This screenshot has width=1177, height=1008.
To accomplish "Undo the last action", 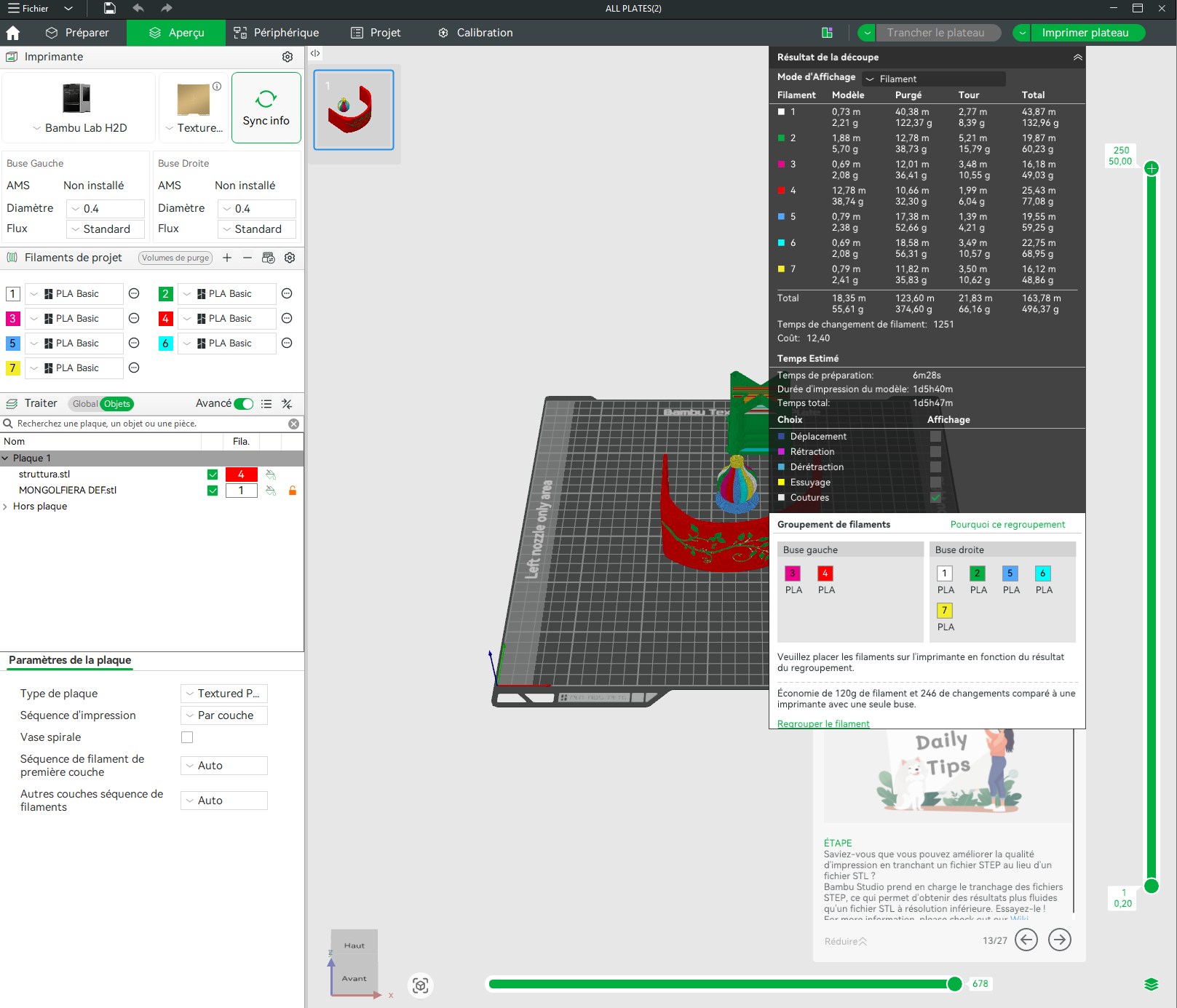I will tap(138, 8).
